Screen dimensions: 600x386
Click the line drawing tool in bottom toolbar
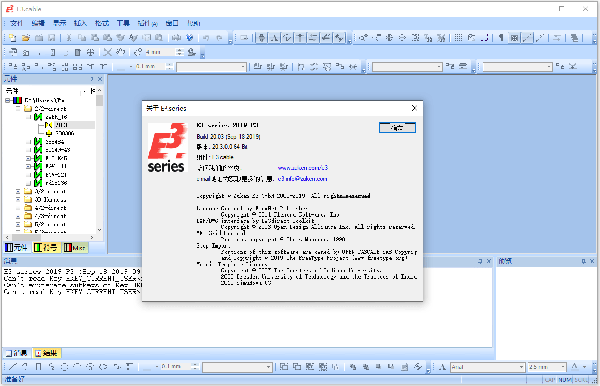13,366
